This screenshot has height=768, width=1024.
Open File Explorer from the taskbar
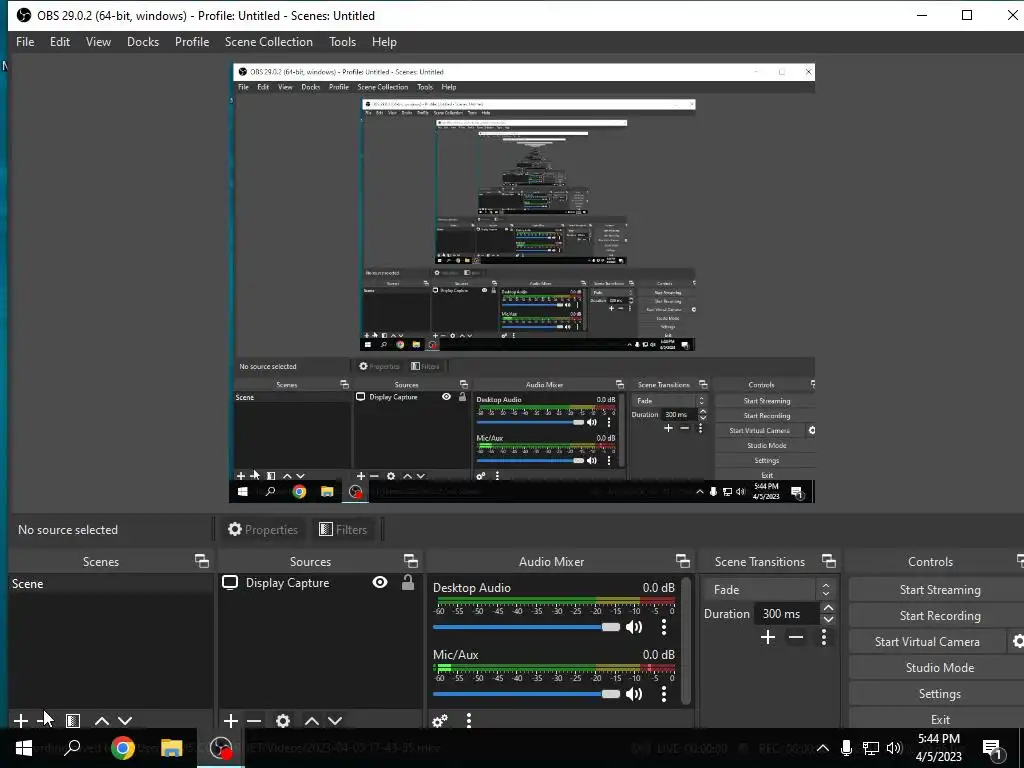tap(172, 748)
